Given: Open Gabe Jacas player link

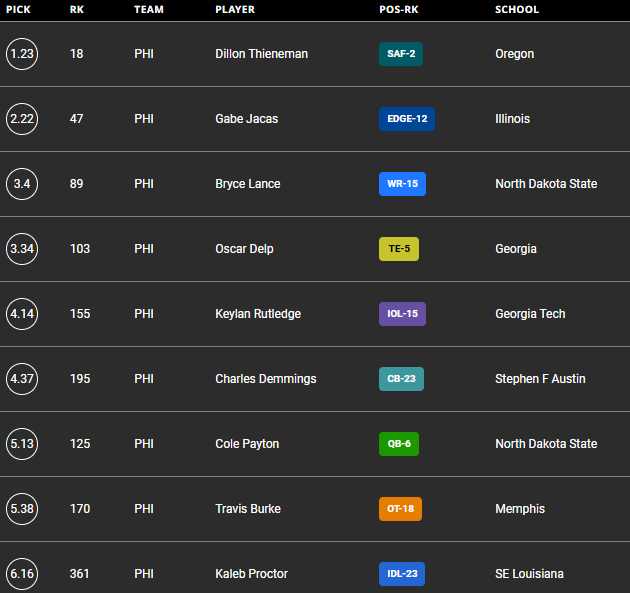Looking at the screenshot, I should coord(247,119).
